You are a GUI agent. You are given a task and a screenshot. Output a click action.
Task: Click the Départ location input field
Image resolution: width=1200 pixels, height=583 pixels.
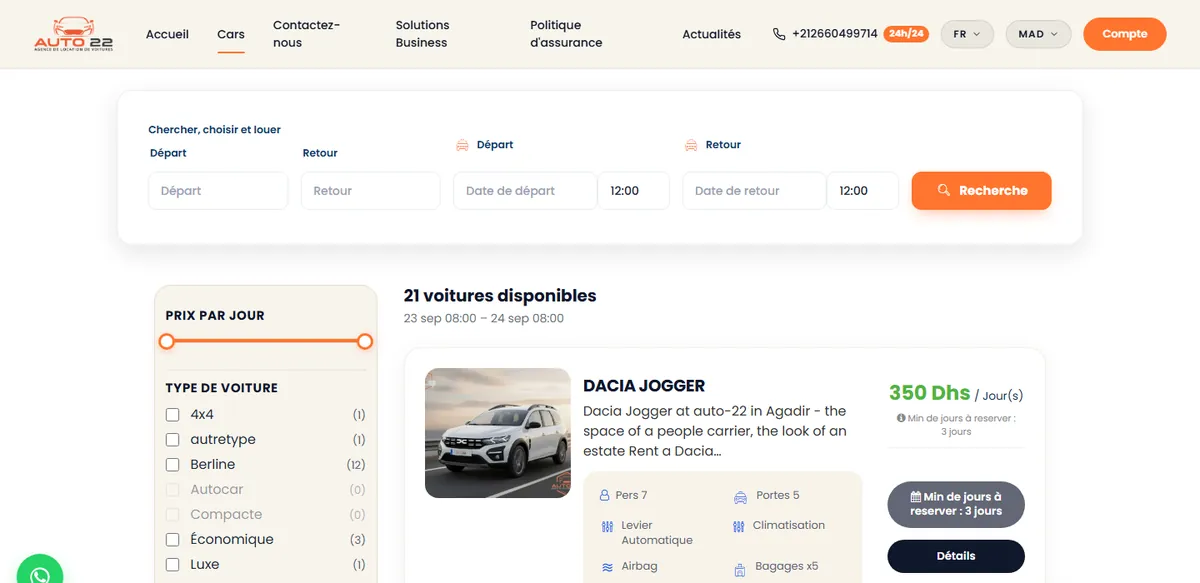pyautogui.click(x=218, y=191)
